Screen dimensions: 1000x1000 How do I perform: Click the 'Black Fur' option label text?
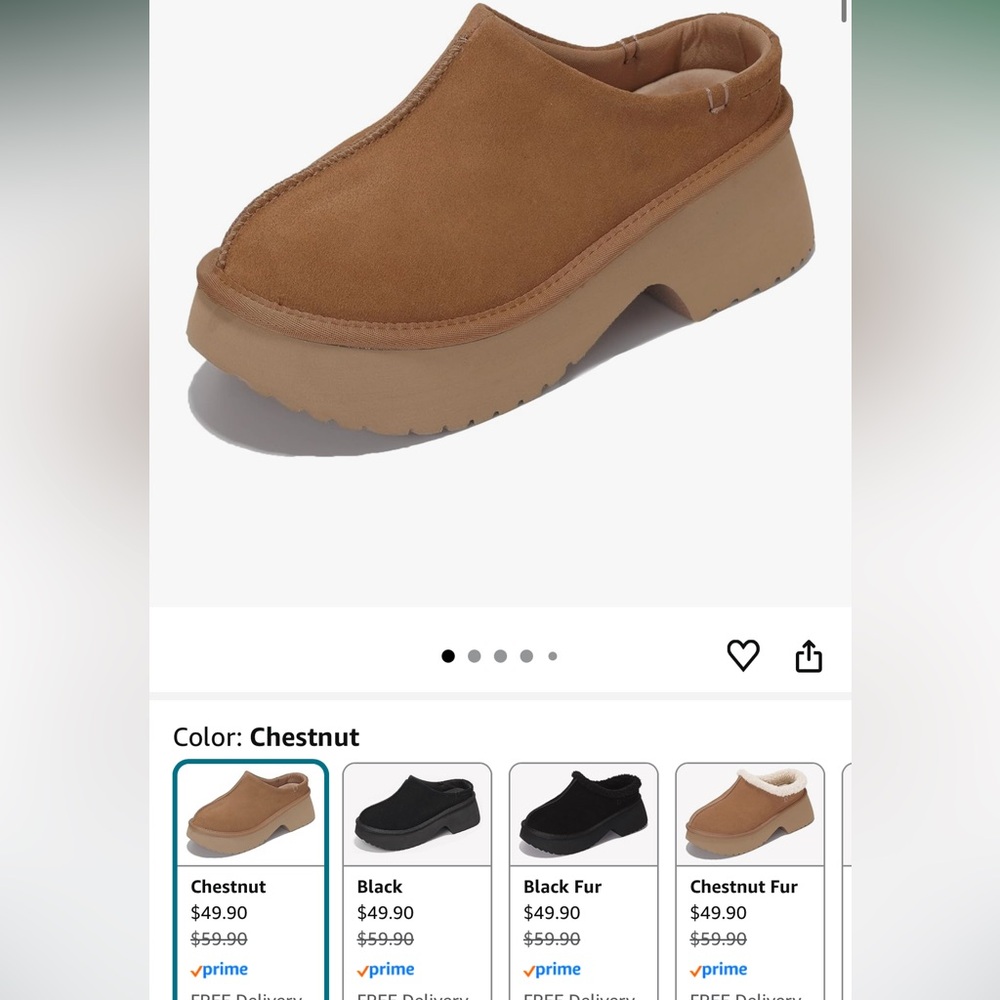(562, 886)
